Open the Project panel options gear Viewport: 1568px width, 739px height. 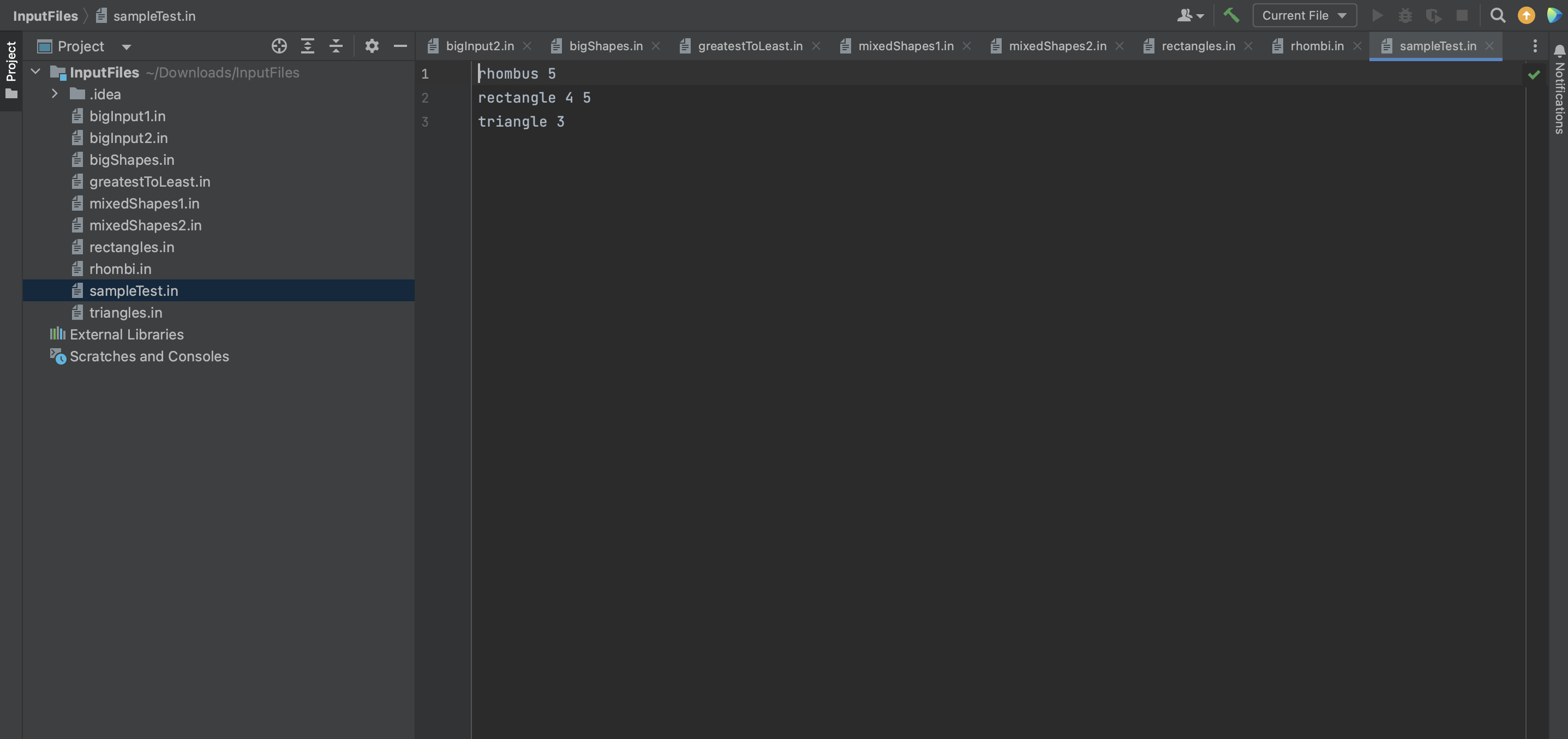pos(372,46)
